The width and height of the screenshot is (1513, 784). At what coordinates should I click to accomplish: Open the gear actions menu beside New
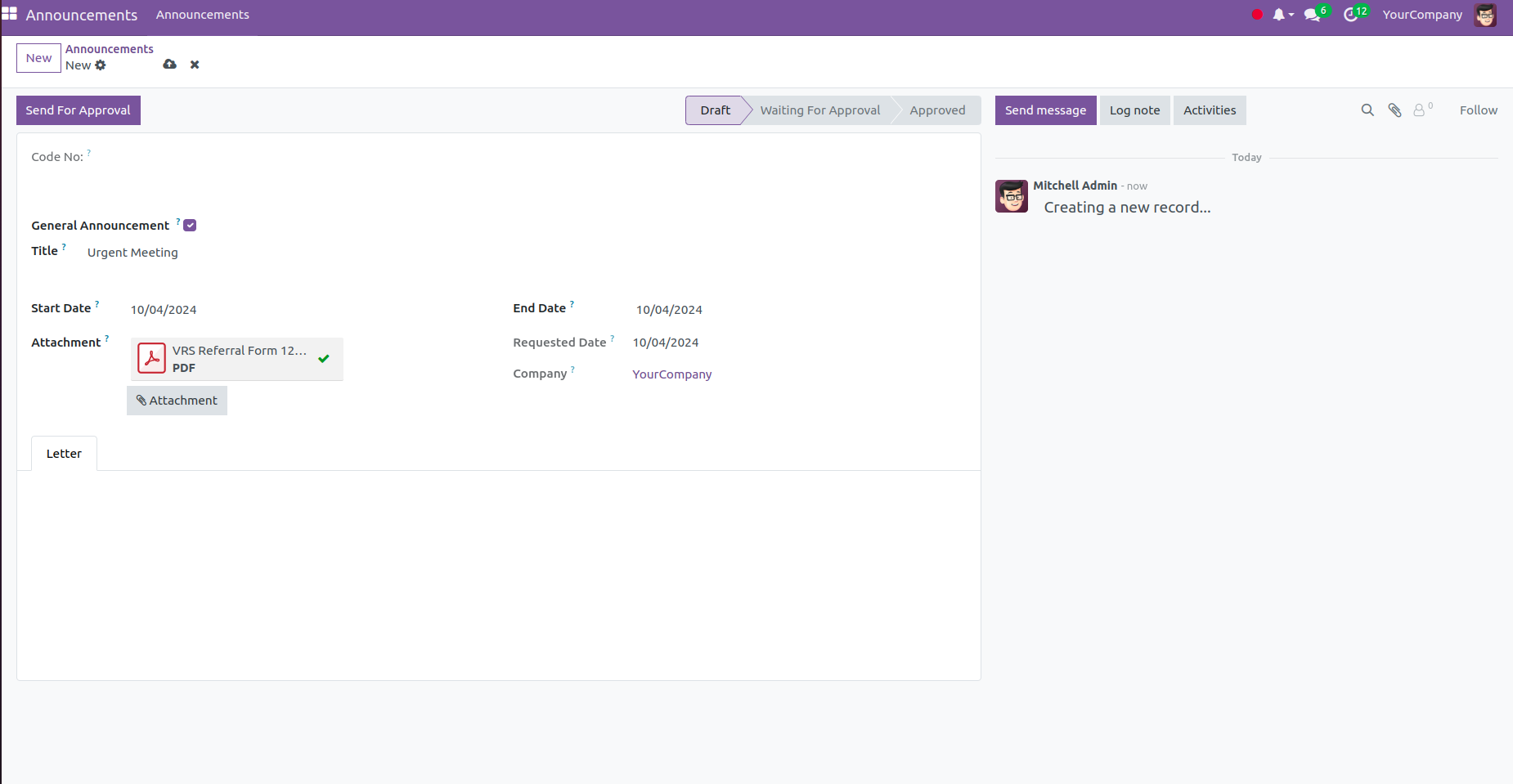click(101, 65)
